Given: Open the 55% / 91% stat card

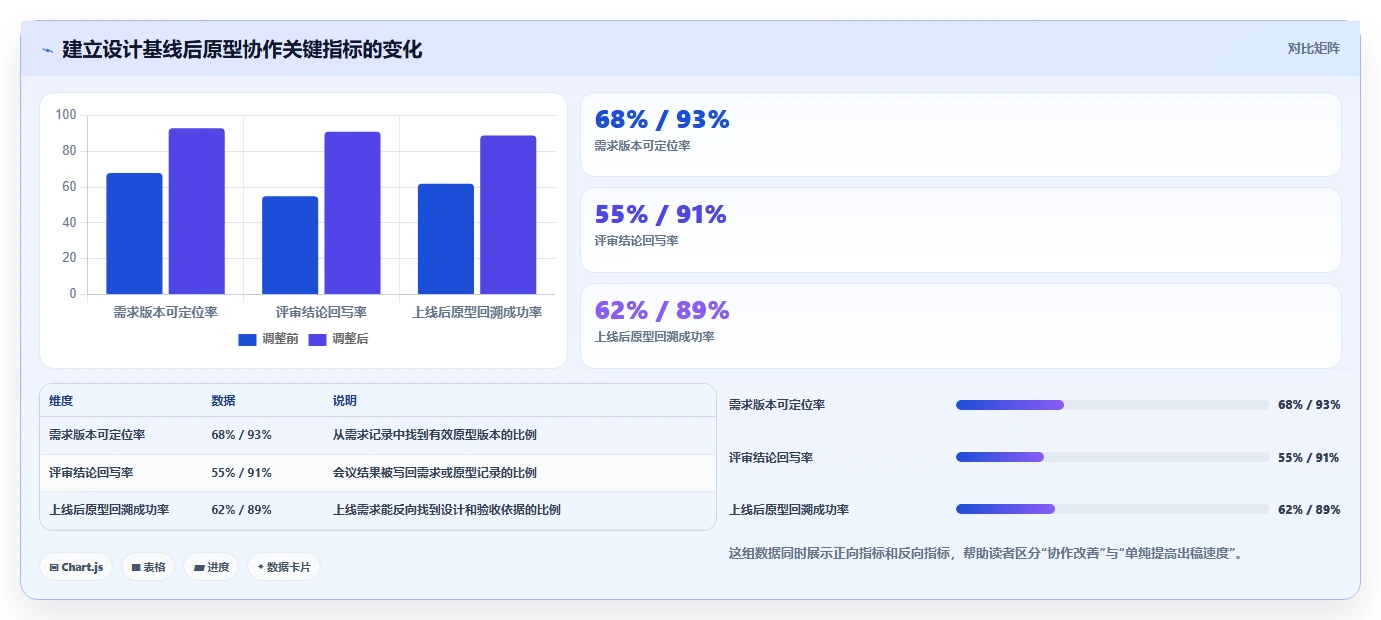Looking at the screenshot, I should [961, 230].
